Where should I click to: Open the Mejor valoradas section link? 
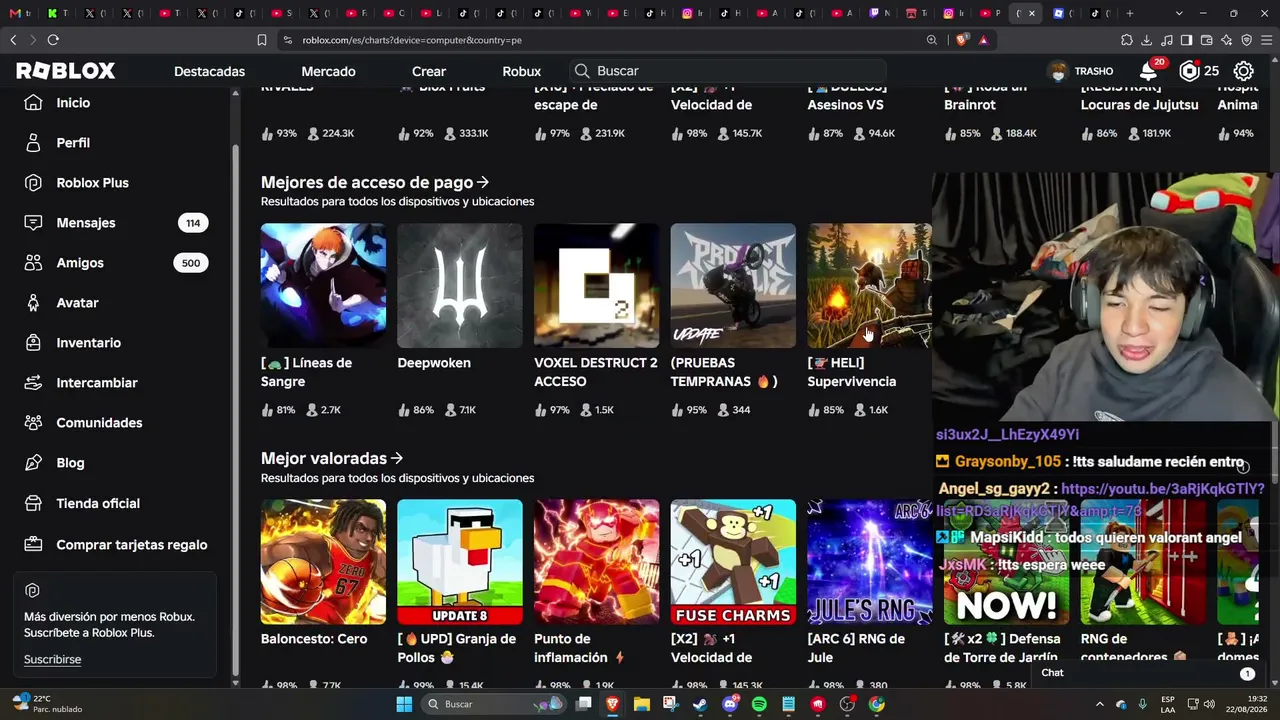(x=332, y=458)
